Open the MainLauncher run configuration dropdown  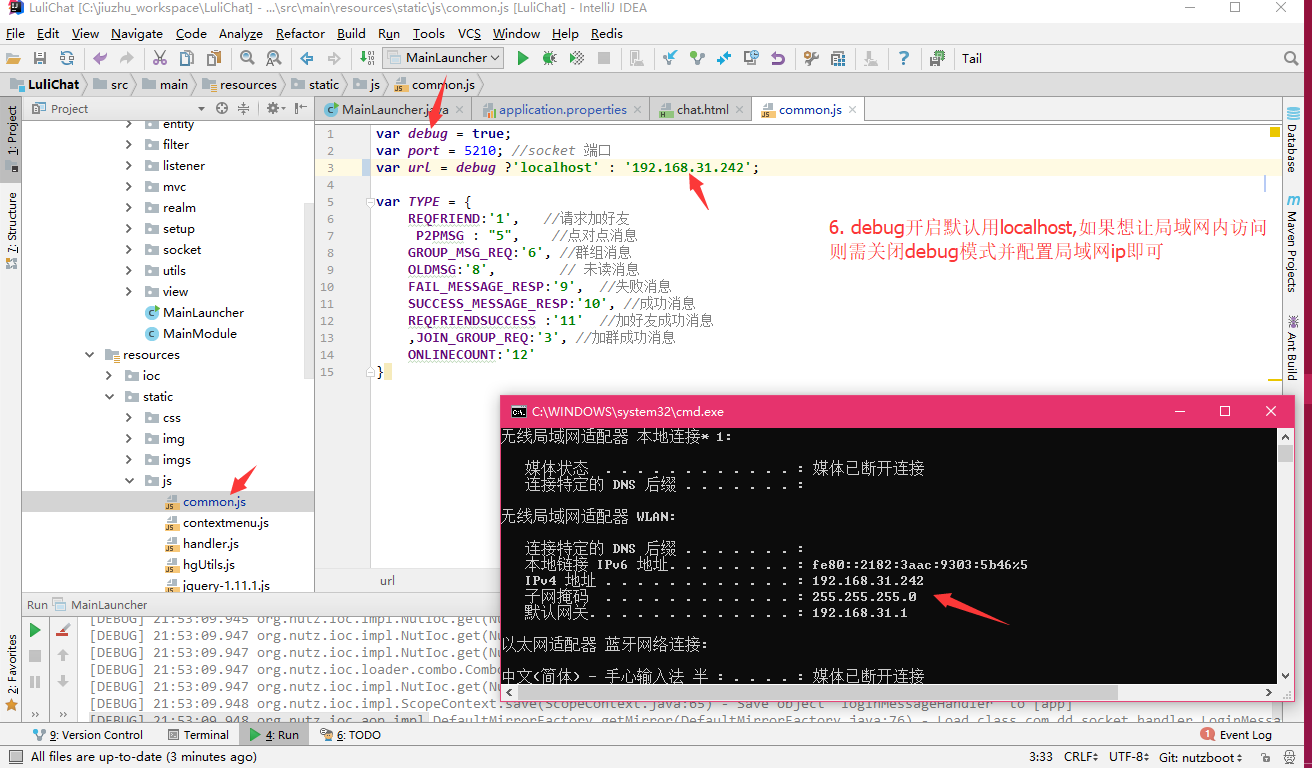442,58
